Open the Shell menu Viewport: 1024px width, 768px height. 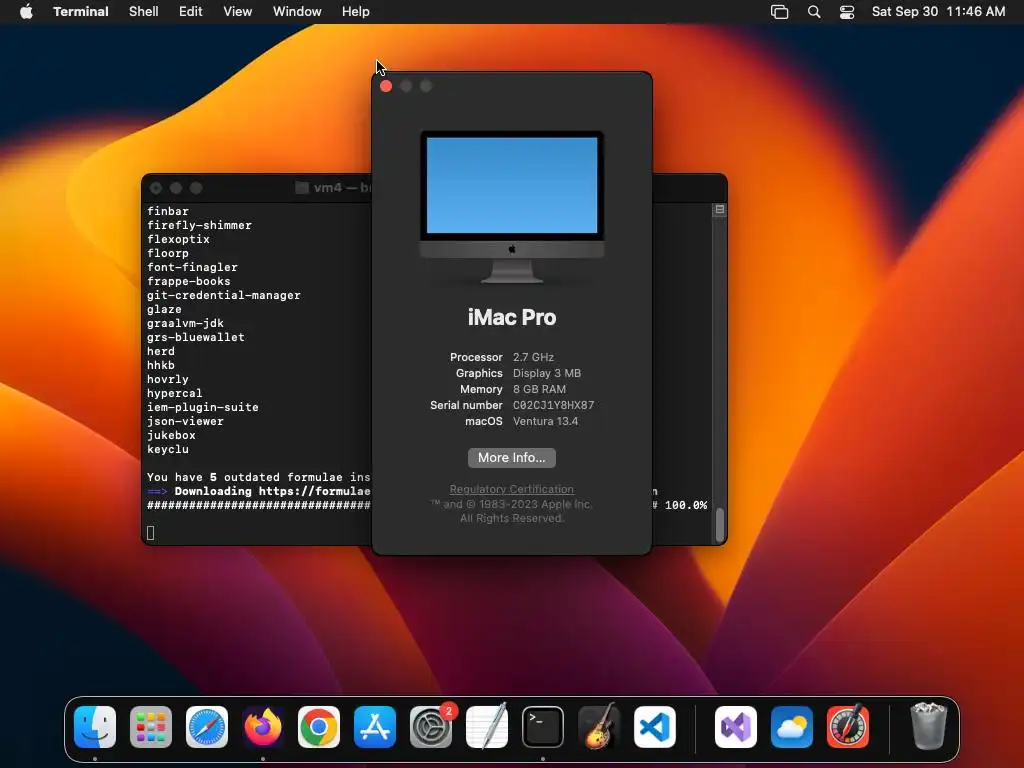(x=144, y=12)
